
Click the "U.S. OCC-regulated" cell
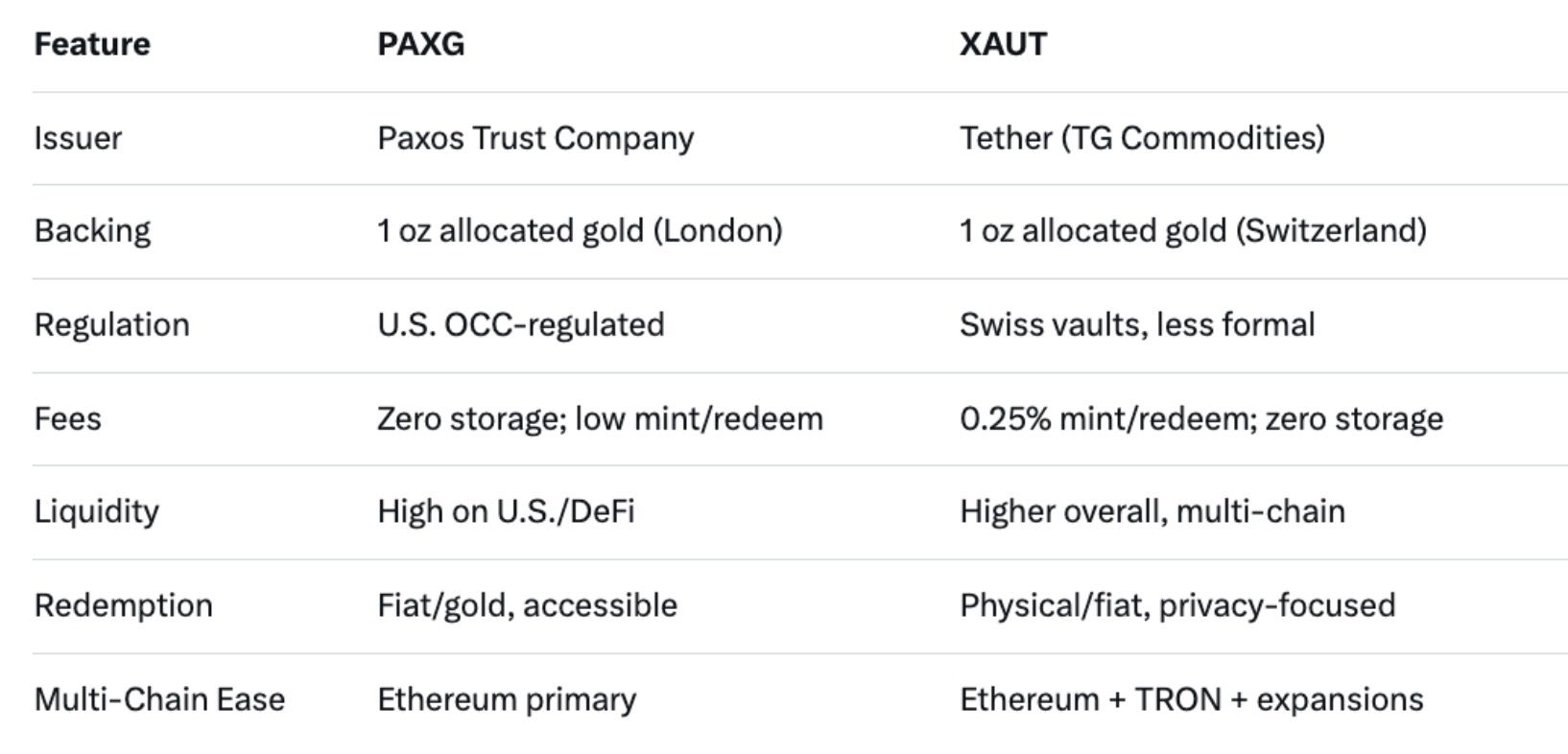[x=520, y=325]
